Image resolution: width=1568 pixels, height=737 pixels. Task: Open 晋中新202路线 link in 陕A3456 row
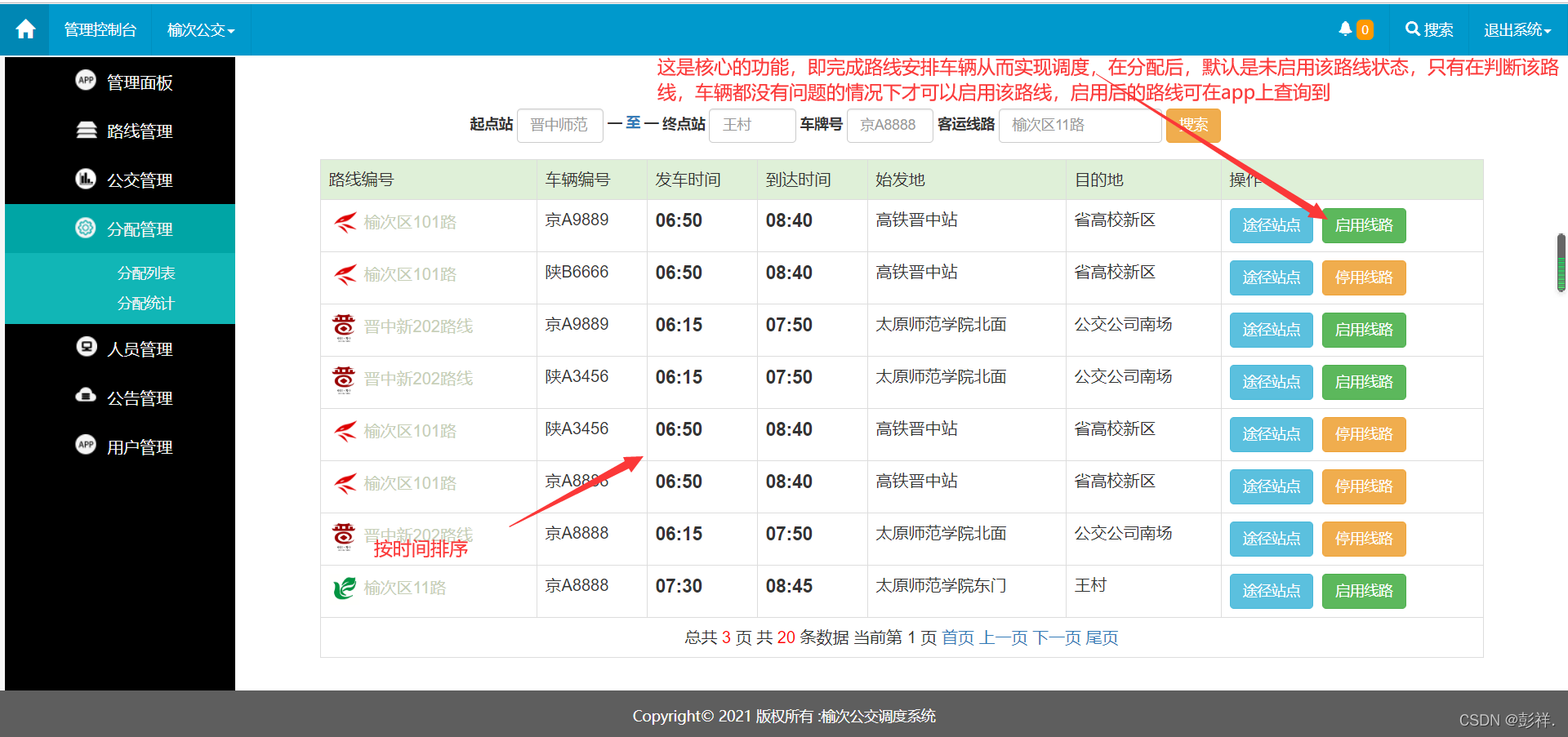pyautogui.click(x=418, y=379)
